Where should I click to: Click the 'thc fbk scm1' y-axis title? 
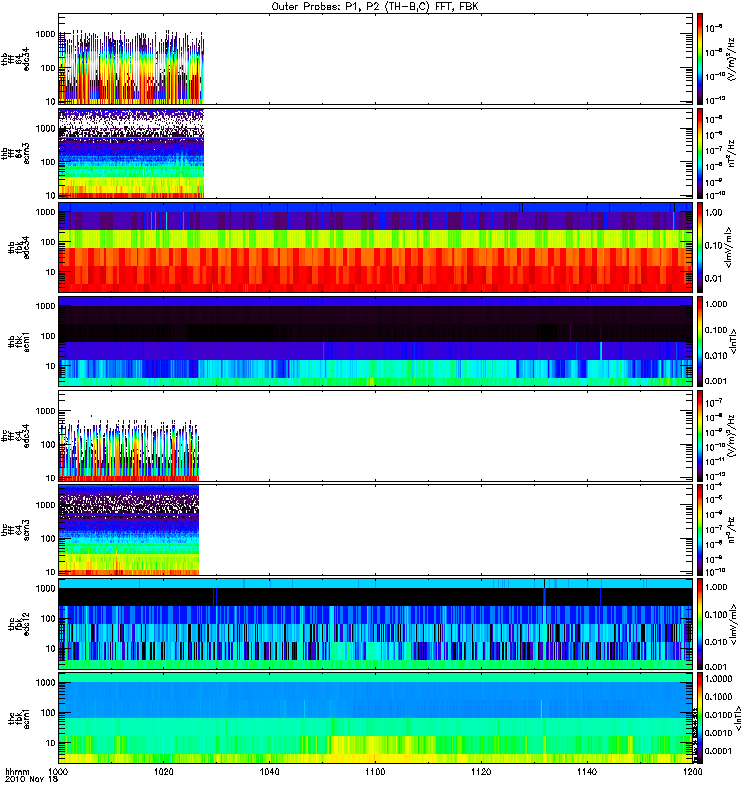pos(19,718)
